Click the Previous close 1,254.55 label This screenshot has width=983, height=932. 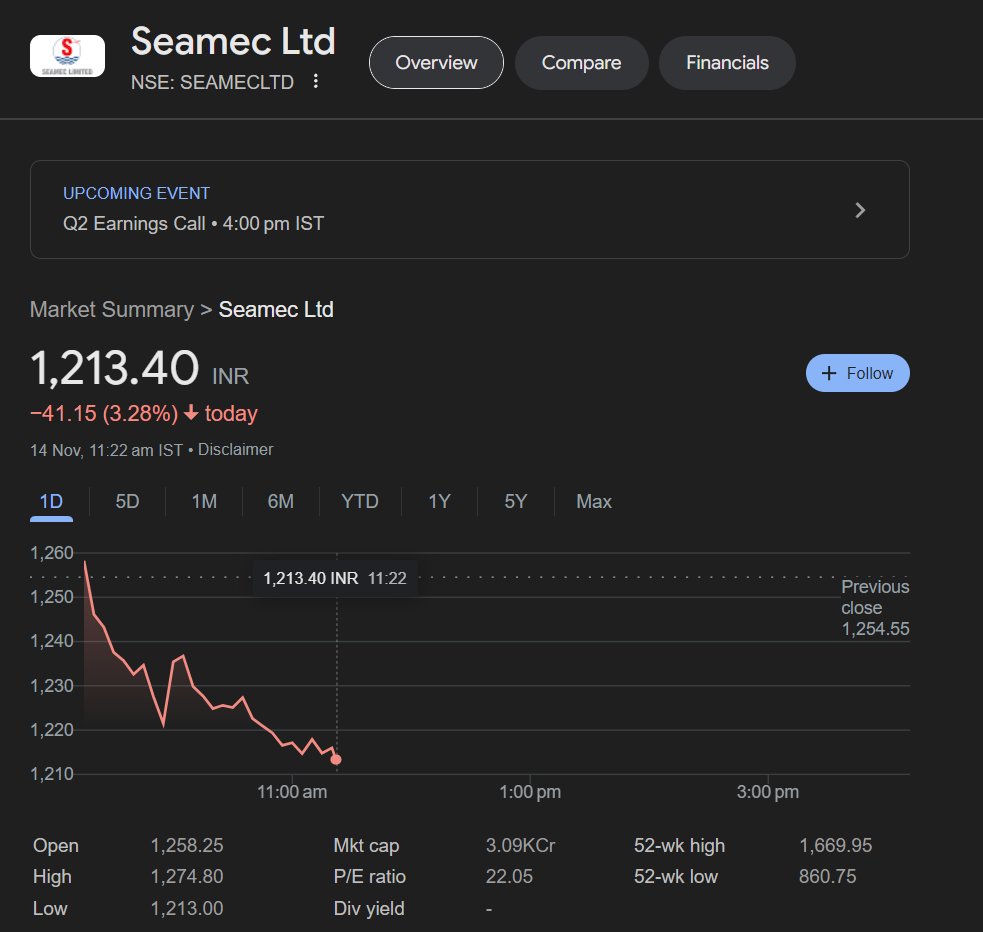[875, 607]
